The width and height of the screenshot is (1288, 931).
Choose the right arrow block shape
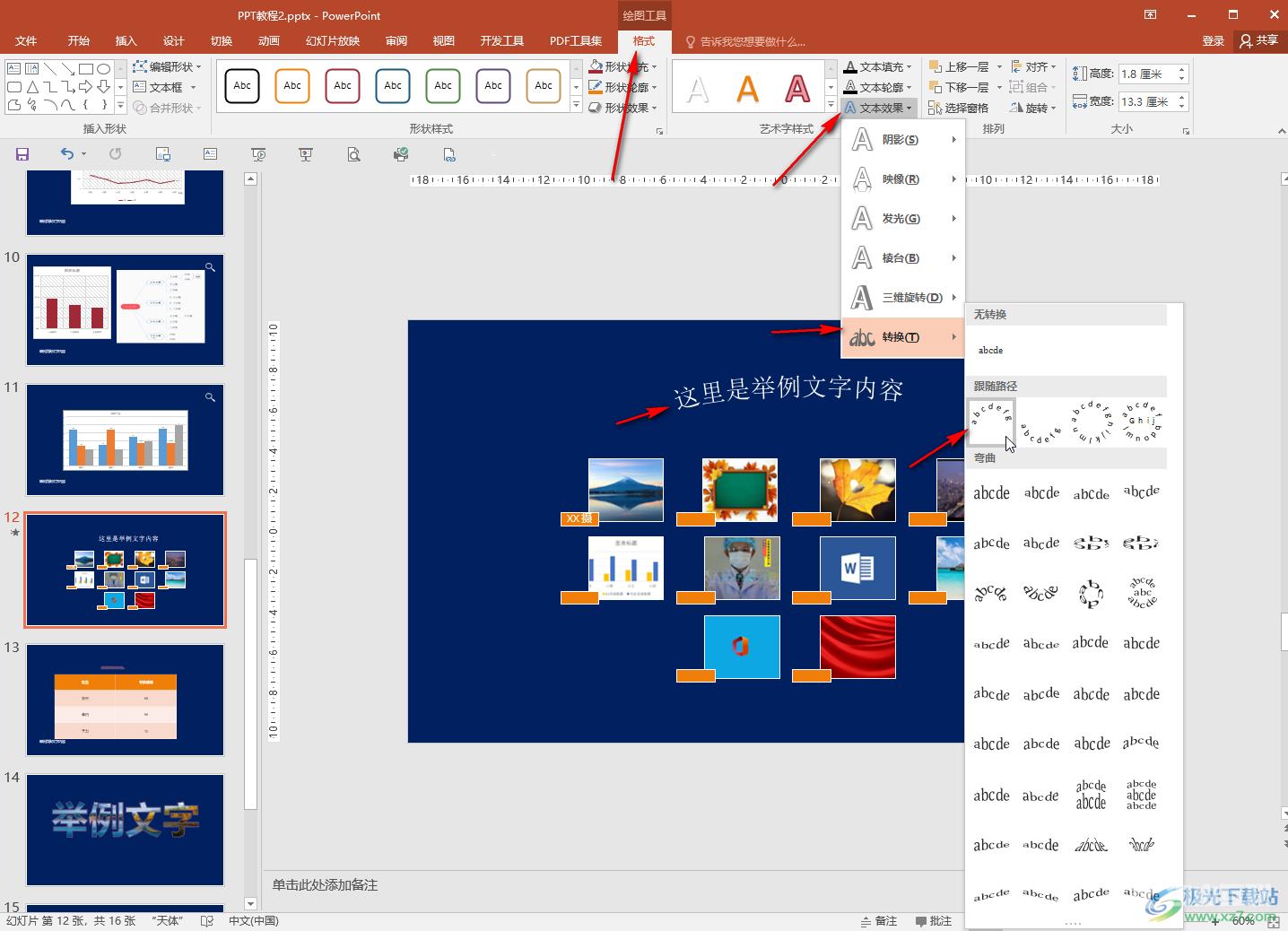click(86, 87)
